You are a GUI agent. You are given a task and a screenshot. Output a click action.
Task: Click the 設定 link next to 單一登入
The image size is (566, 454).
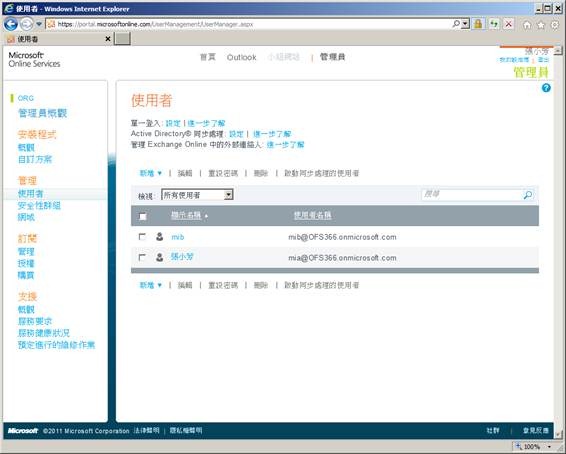tap(173, 123)
